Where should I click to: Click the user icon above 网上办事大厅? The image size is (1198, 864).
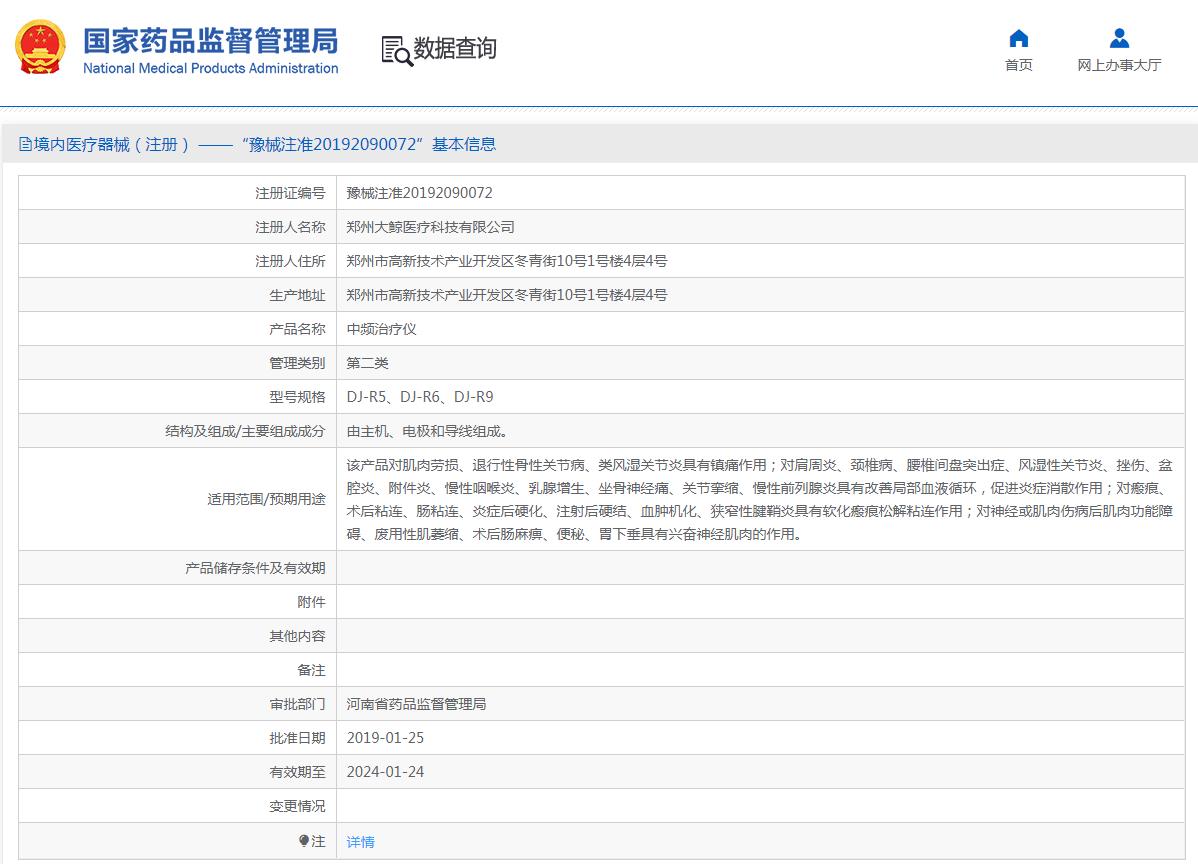pyautogui.click(x=1119, y=39)
